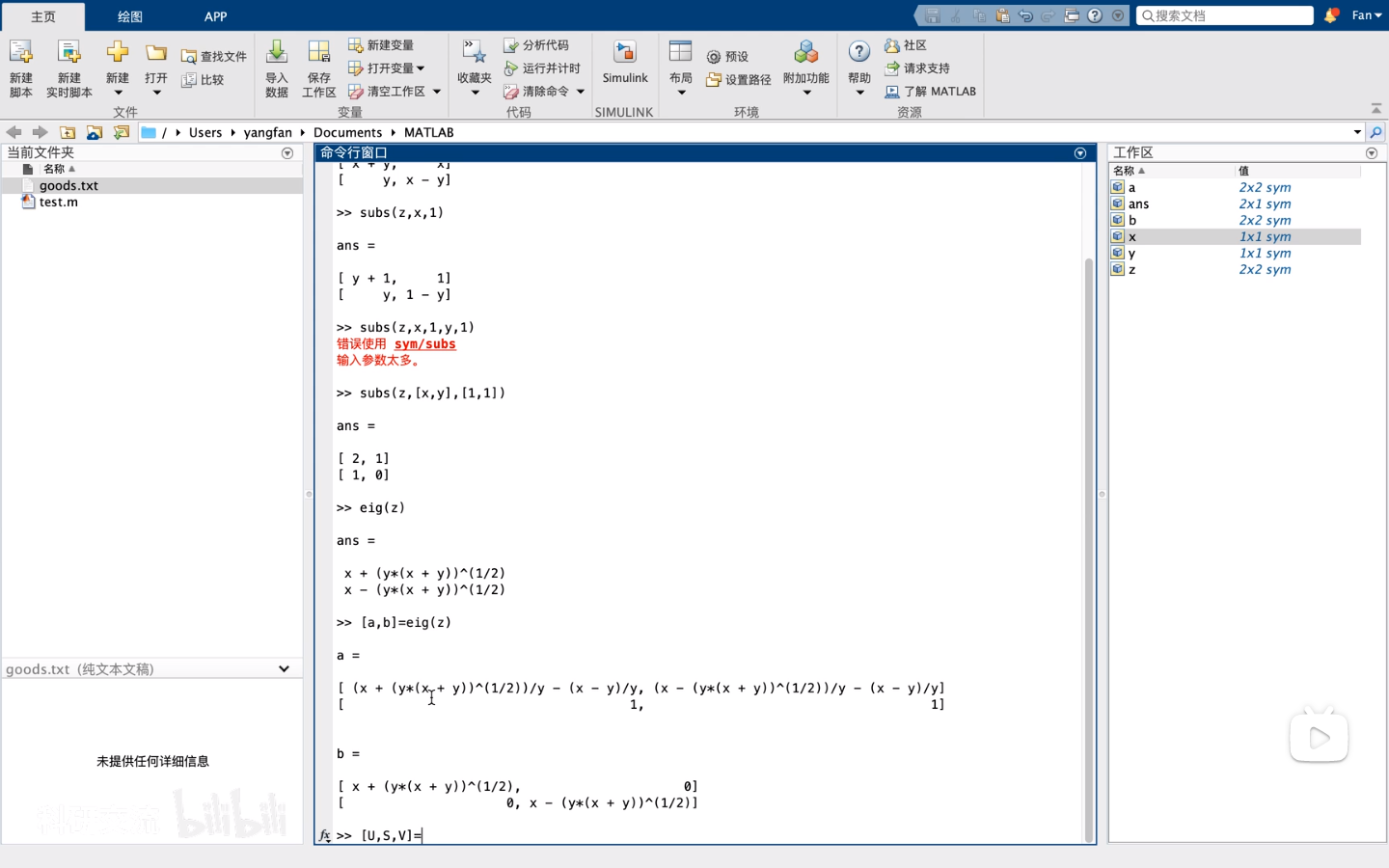Create a new live script 新建实时脚本

pos(68,68)
